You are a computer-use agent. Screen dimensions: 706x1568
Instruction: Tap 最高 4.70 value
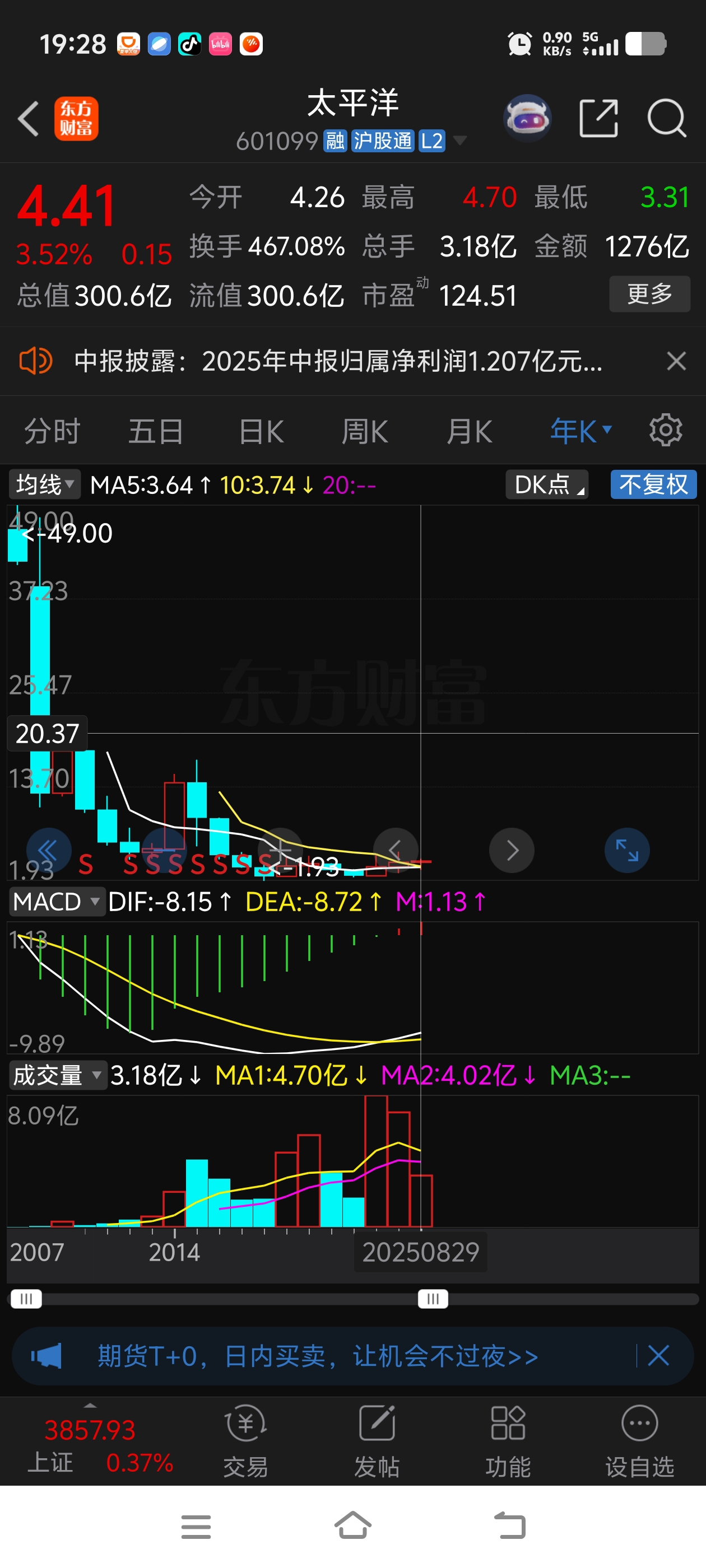(x=489, y=197)
